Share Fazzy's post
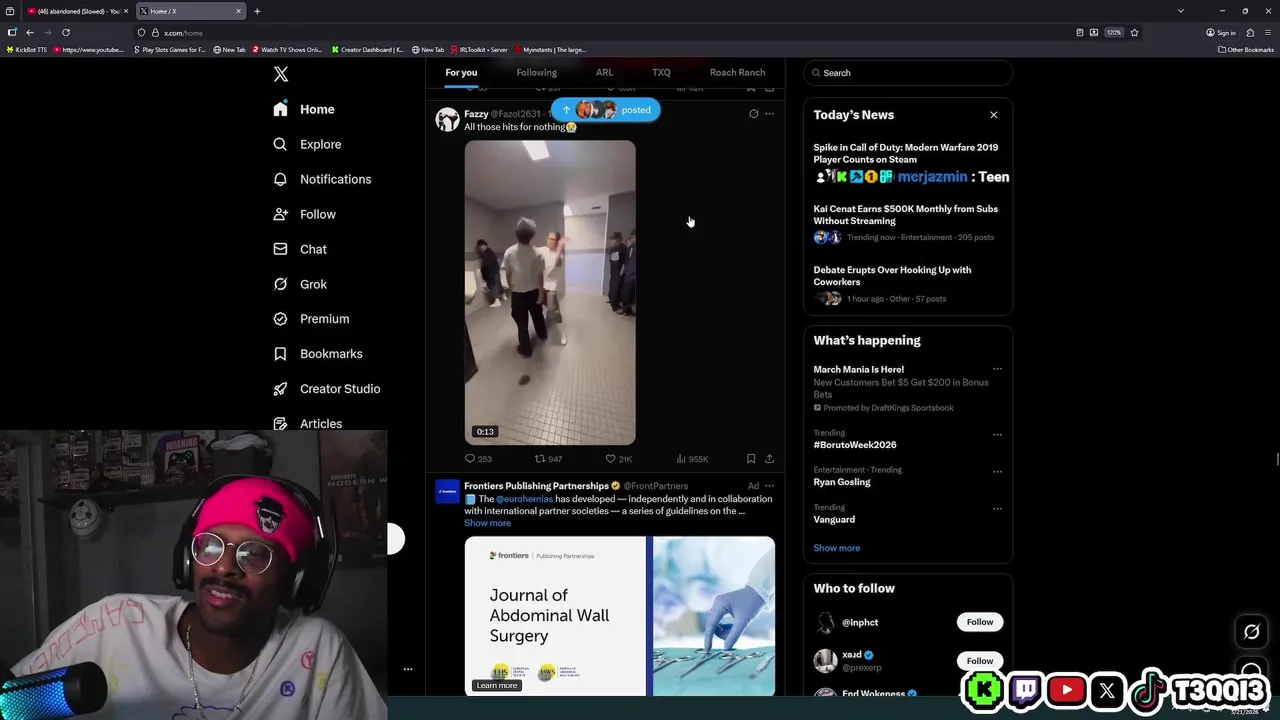Viewport: 1280px width, 720px height. pyautogui.click(x=769, y=459)
